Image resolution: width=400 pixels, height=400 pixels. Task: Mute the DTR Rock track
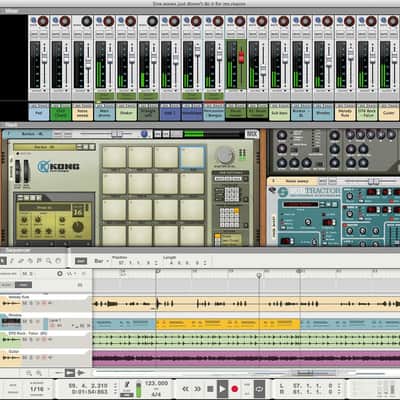point(25,339)
